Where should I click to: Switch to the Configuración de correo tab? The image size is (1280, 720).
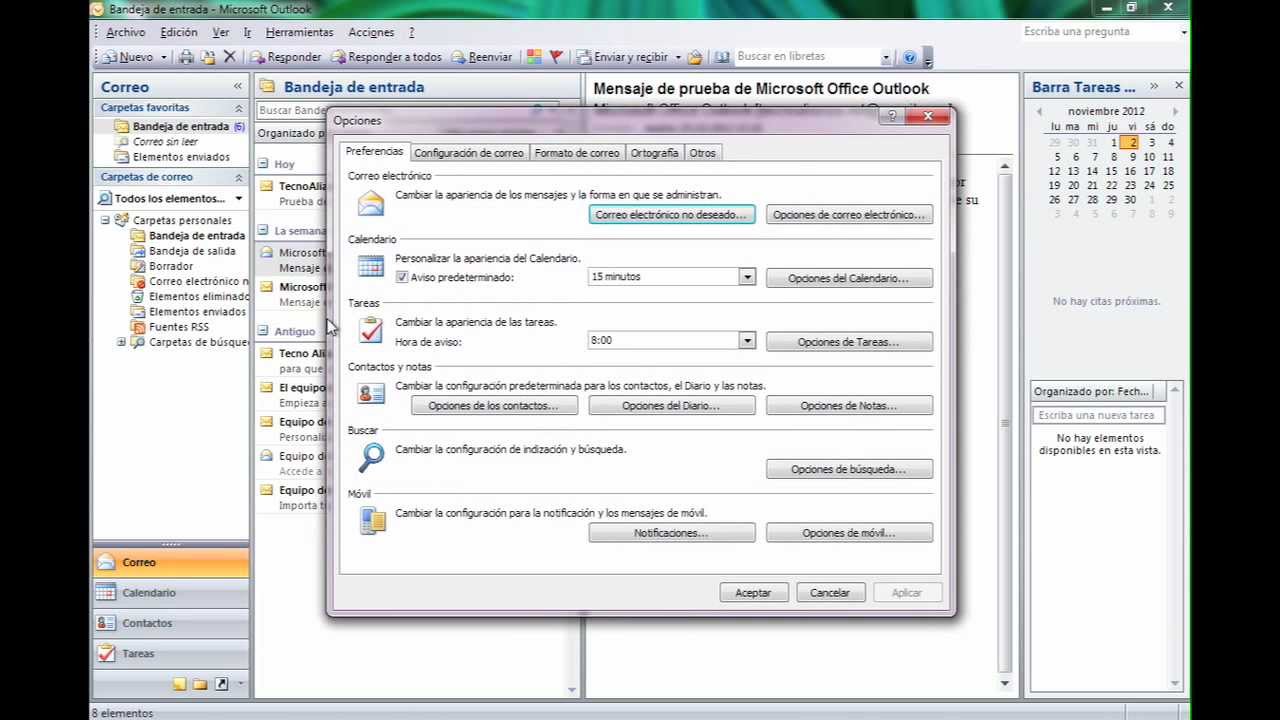pos(469,153)
